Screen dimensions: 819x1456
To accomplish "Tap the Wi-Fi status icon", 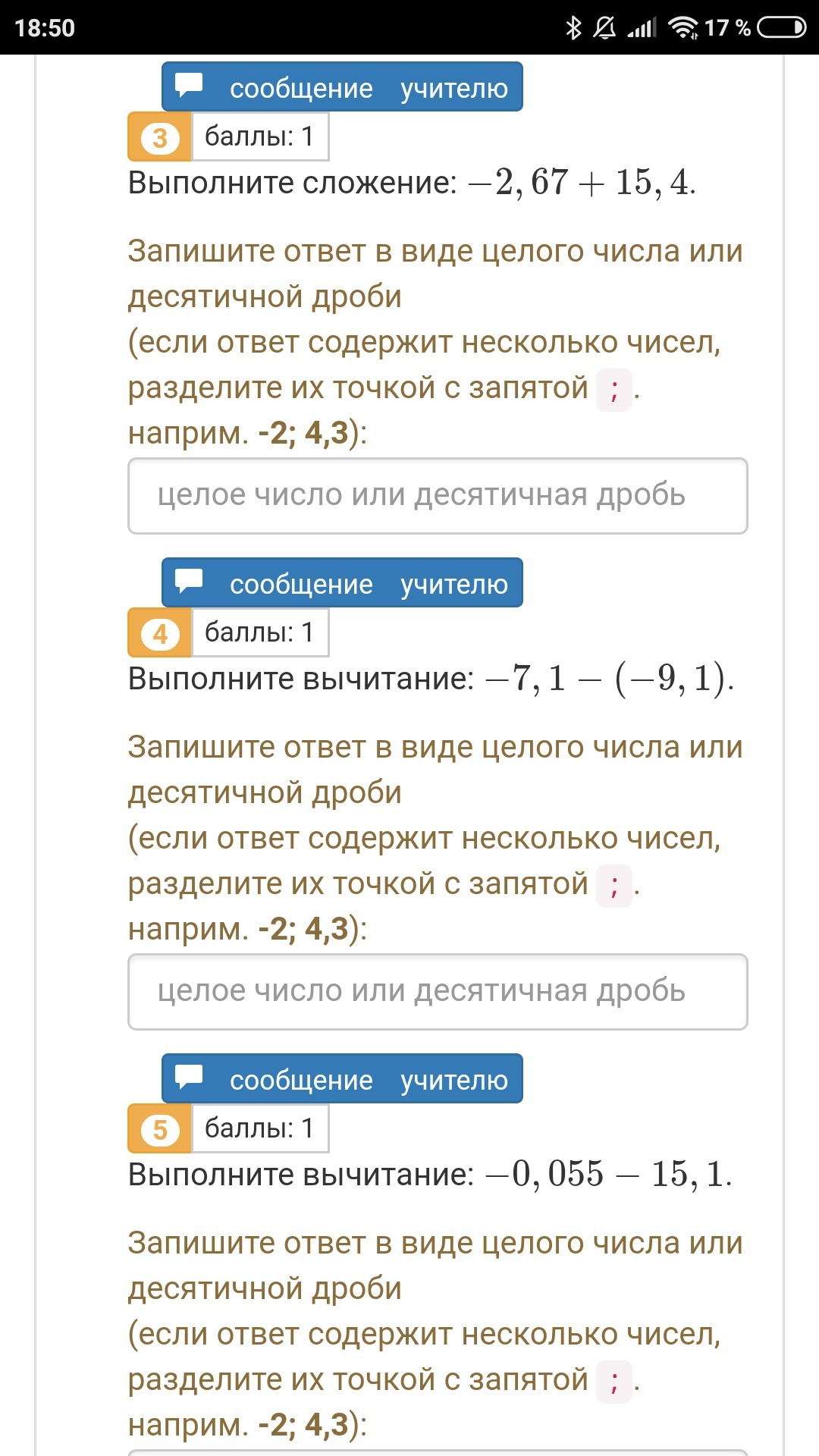I will coord(683,28).
